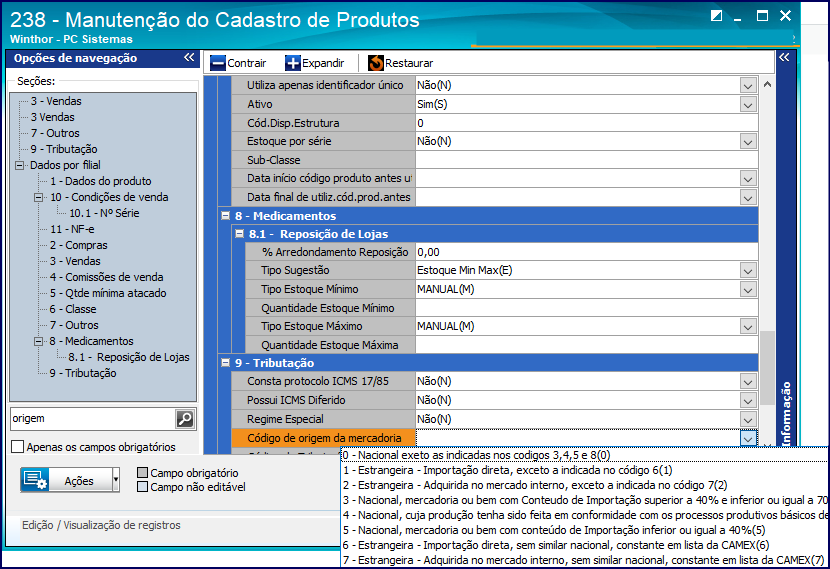830x569 pixels.
Task: Collapse 8 - Medicamentos tree node
Action: click(x=39, y=341)
